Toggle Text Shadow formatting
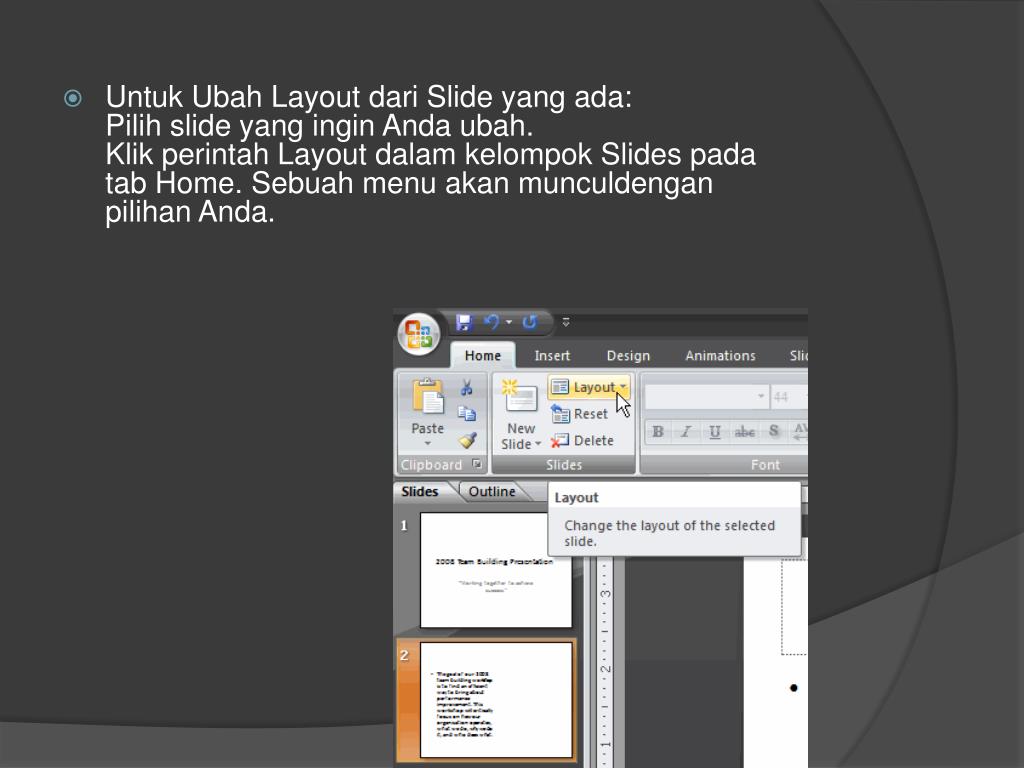 [773, 432]
